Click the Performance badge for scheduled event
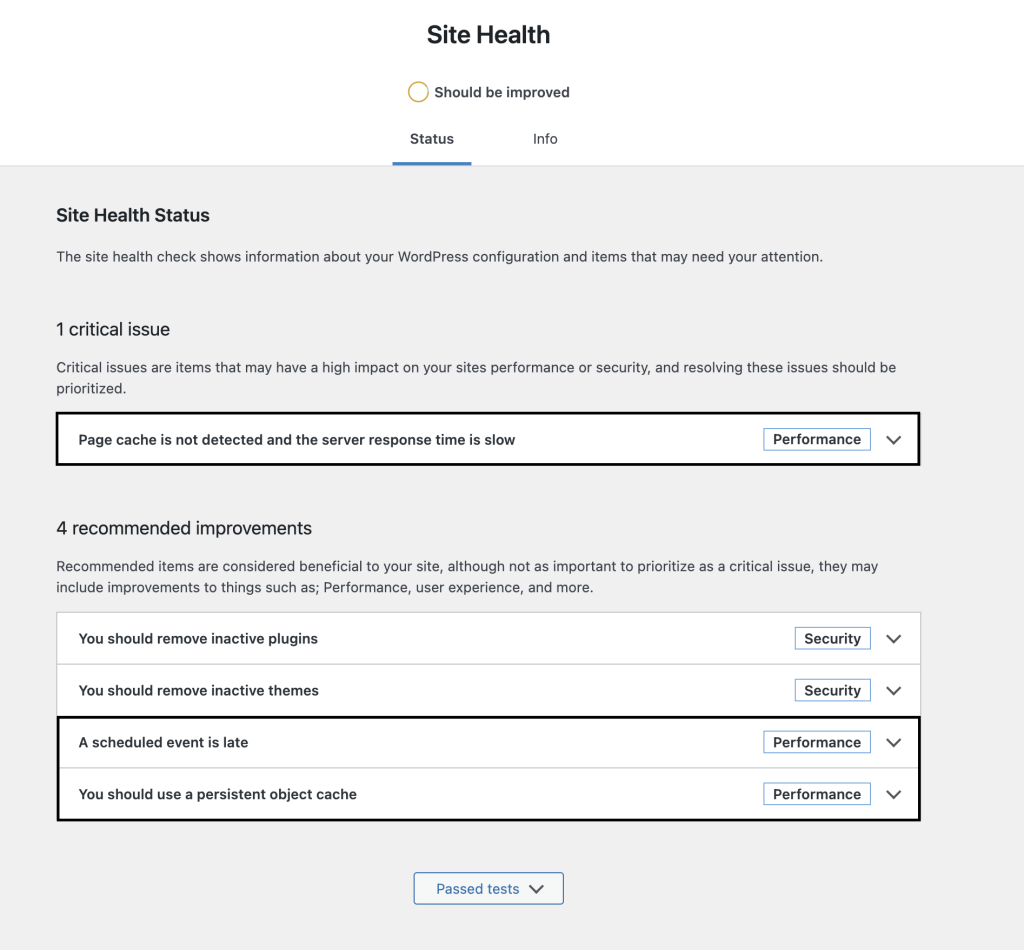 [817, 743]
